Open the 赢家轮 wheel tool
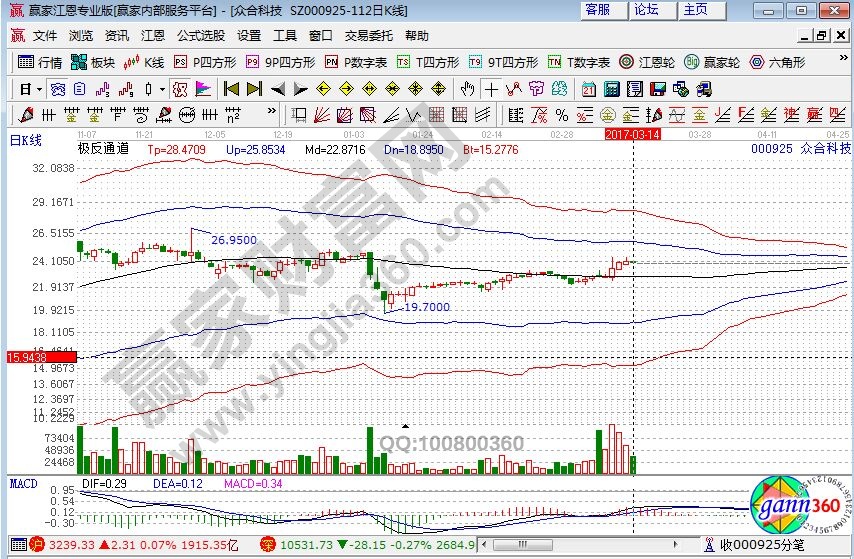 pos(711,62)
